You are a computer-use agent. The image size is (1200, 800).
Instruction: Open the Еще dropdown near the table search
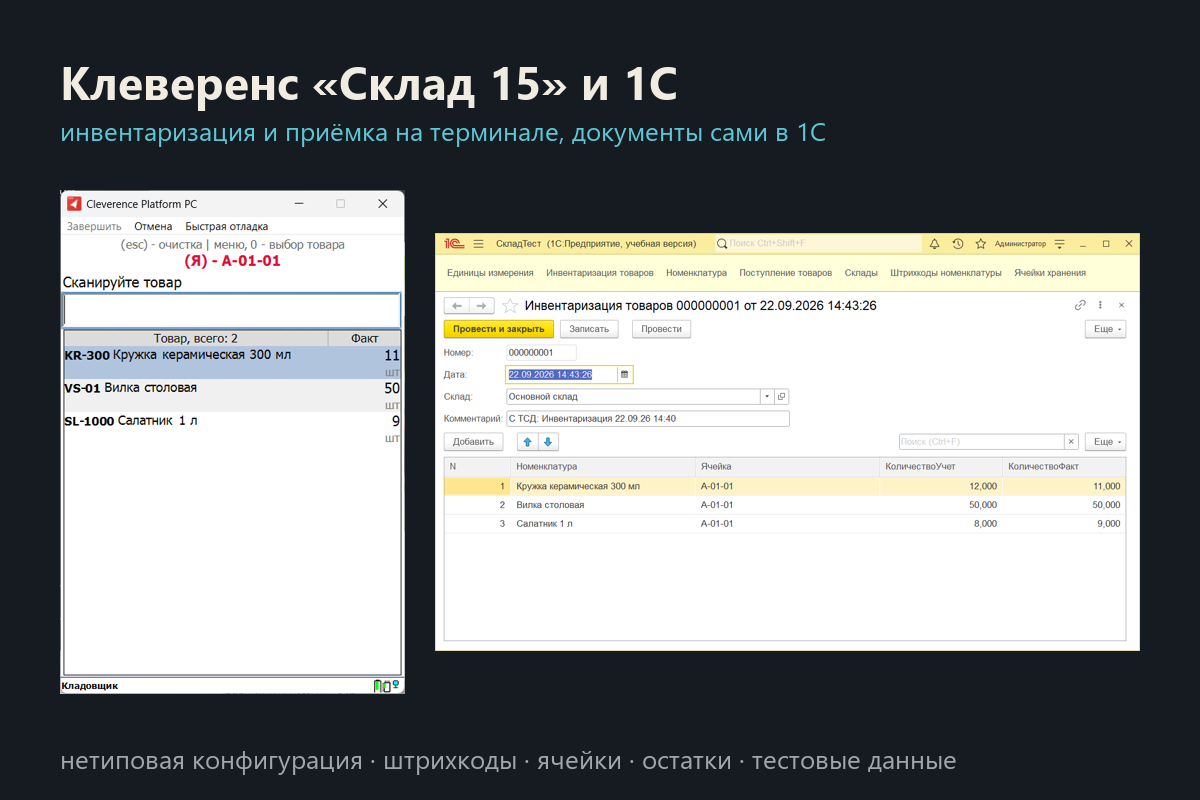tap(1105, 441)
